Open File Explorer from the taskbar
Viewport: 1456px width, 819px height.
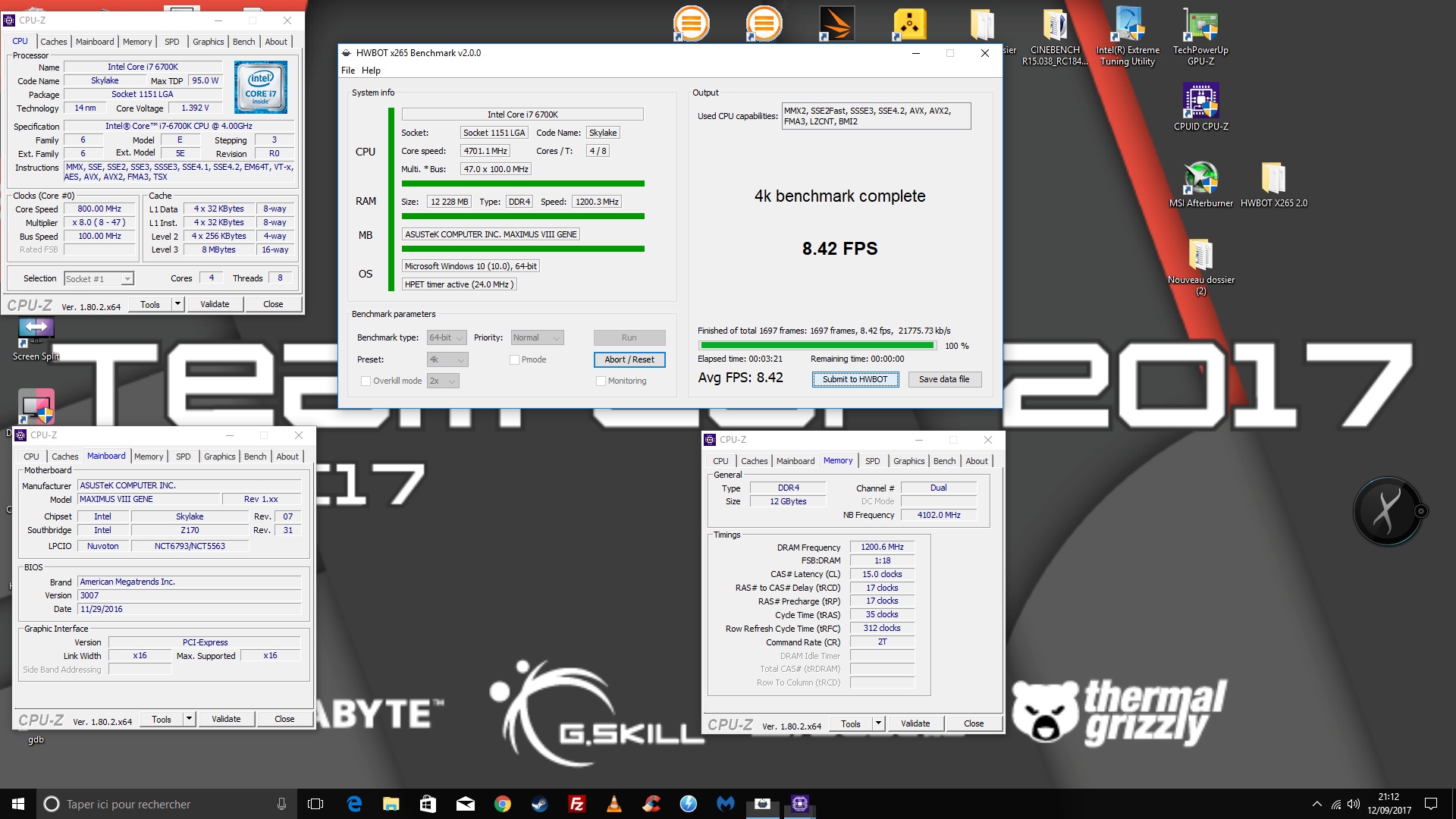coord(391,804)
